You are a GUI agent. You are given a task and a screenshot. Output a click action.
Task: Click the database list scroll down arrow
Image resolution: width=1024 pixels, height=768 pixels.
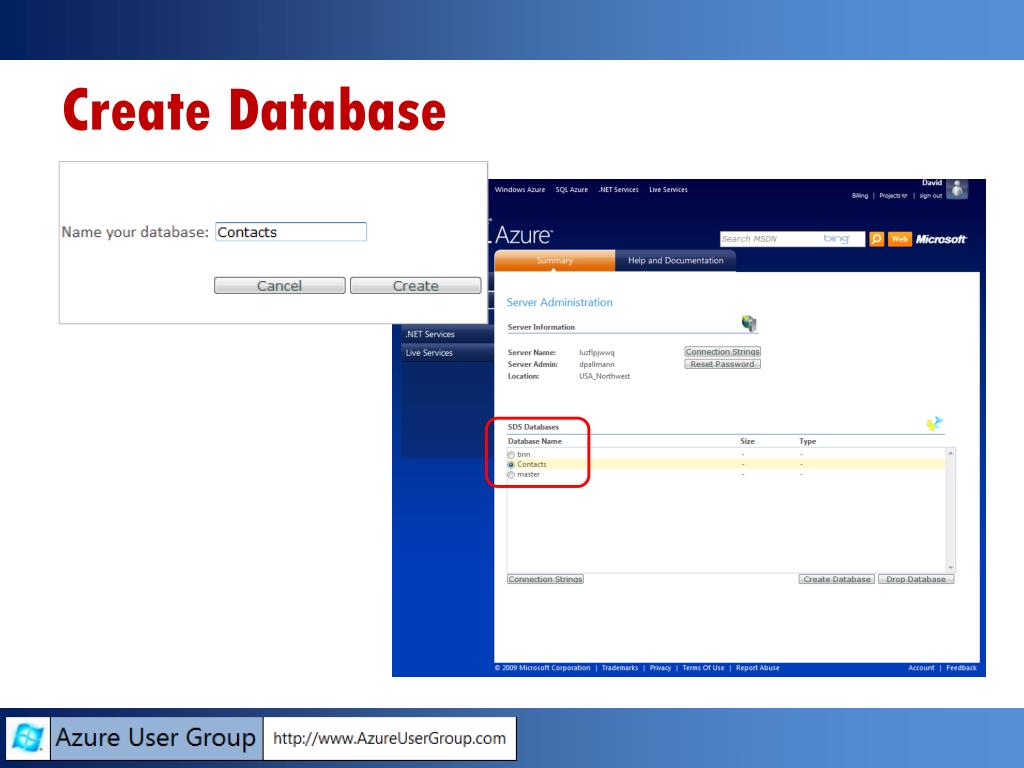coord(951,568)
